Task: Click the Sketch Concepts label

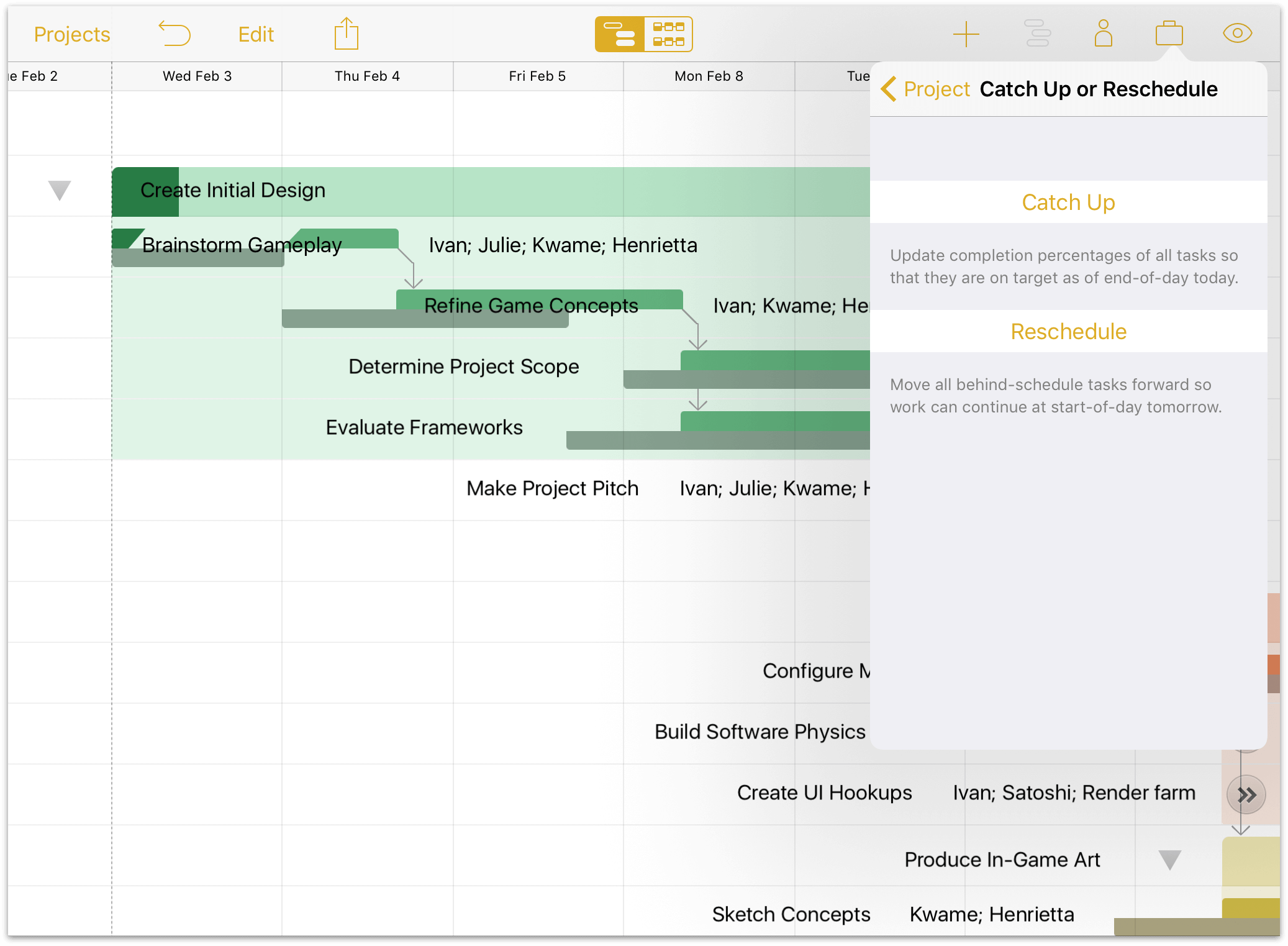Action: pos(791,914)
